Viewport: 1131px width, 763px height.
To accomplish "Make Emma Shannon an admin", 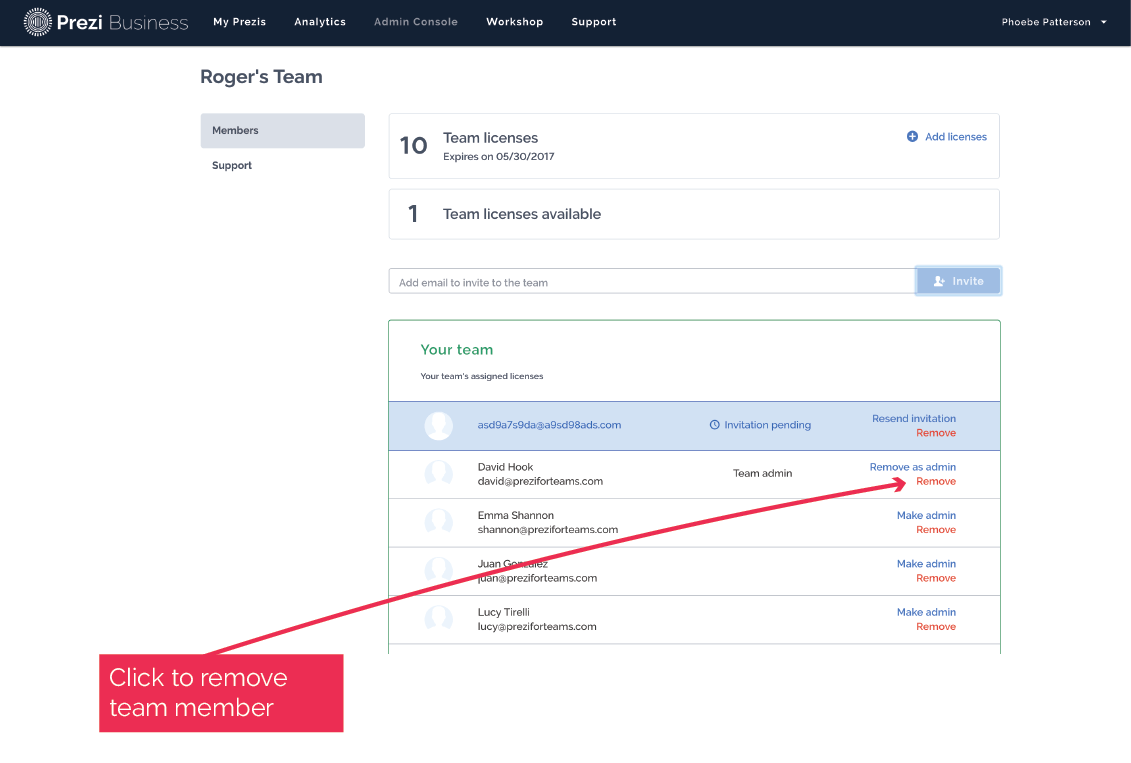I will click(926, 516).
